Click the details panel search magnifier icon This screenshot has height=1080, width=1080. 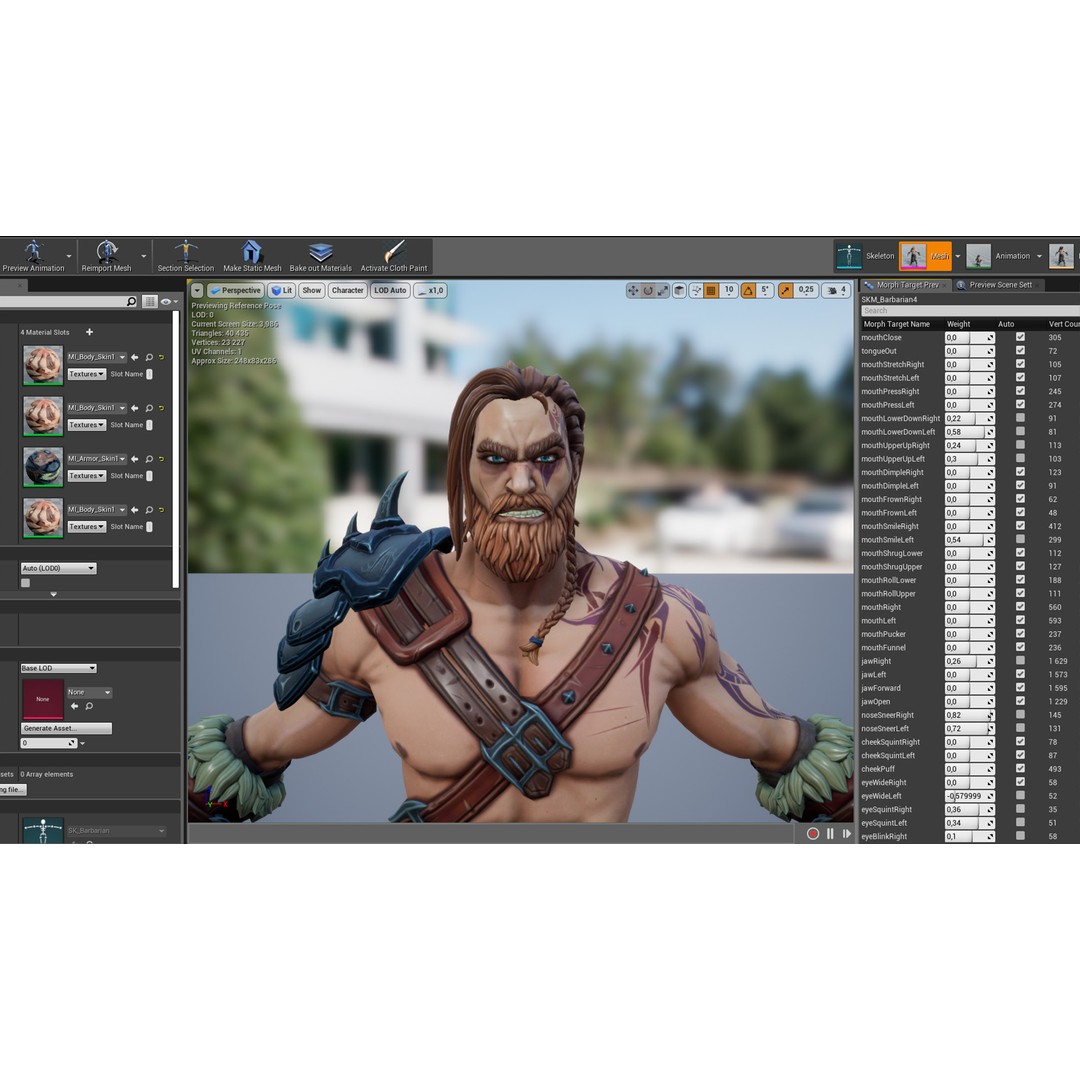[132, 302]
